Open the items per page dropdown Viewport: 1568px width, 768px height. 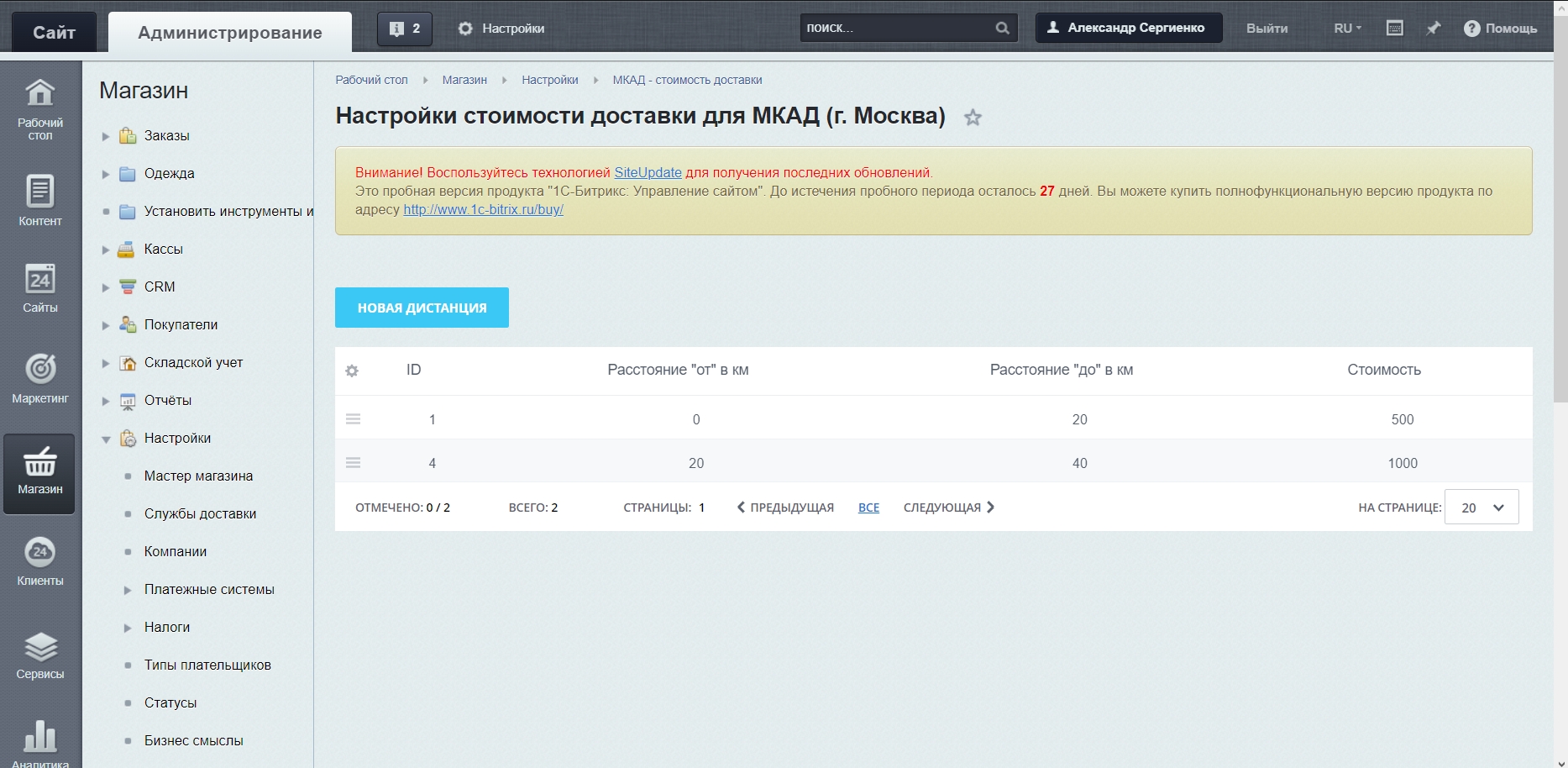pos(1481,508)
